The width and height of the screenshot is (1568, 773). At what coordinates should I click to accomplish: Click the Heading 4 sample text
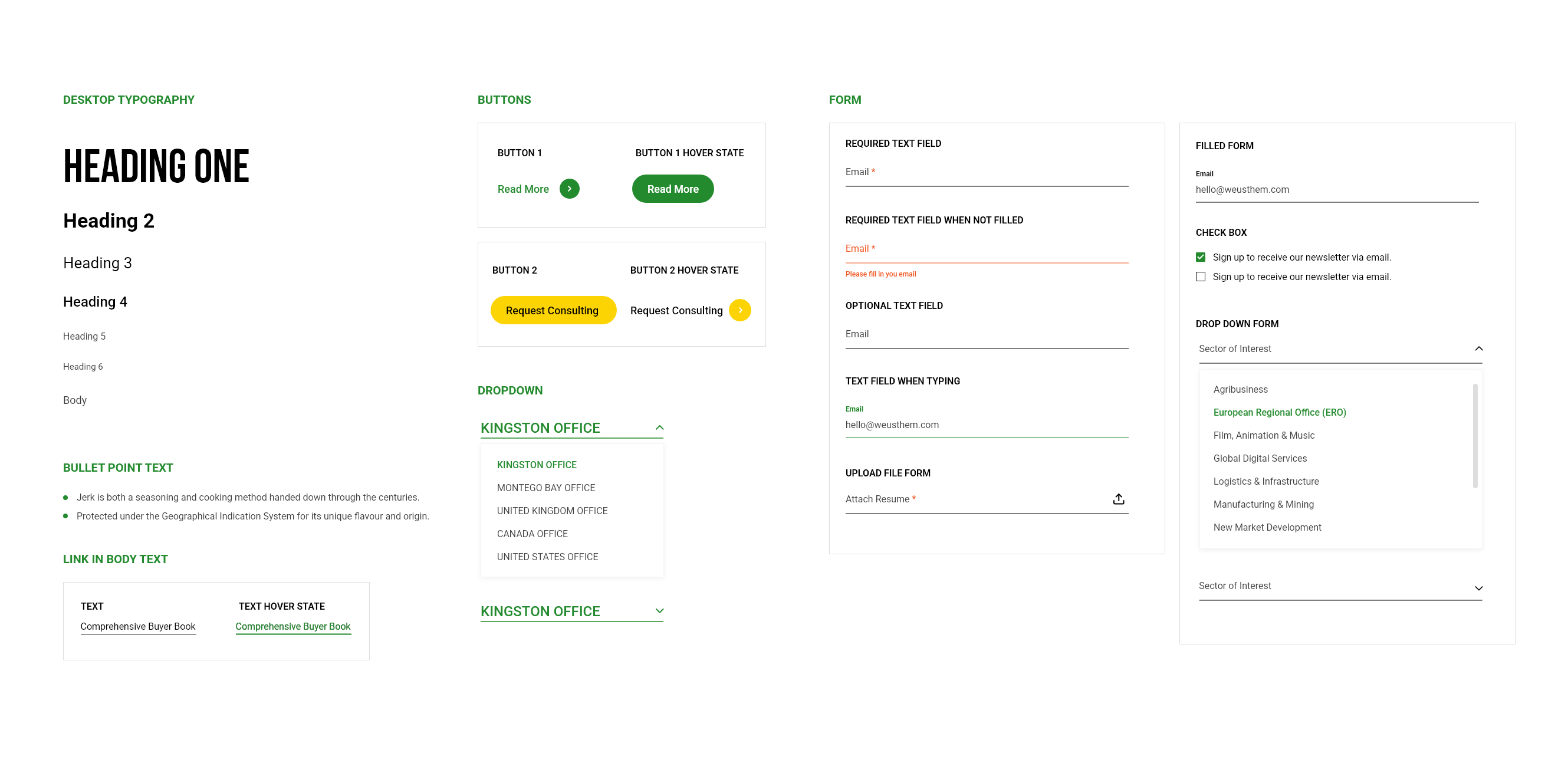[x=95, y=302]
